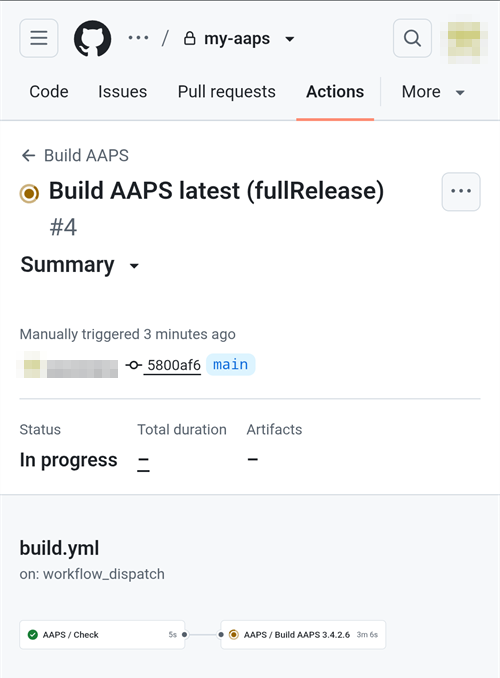Open commit 5800af6 link
Viewport: 500px width, 678px height.
(x=173, y=365)
